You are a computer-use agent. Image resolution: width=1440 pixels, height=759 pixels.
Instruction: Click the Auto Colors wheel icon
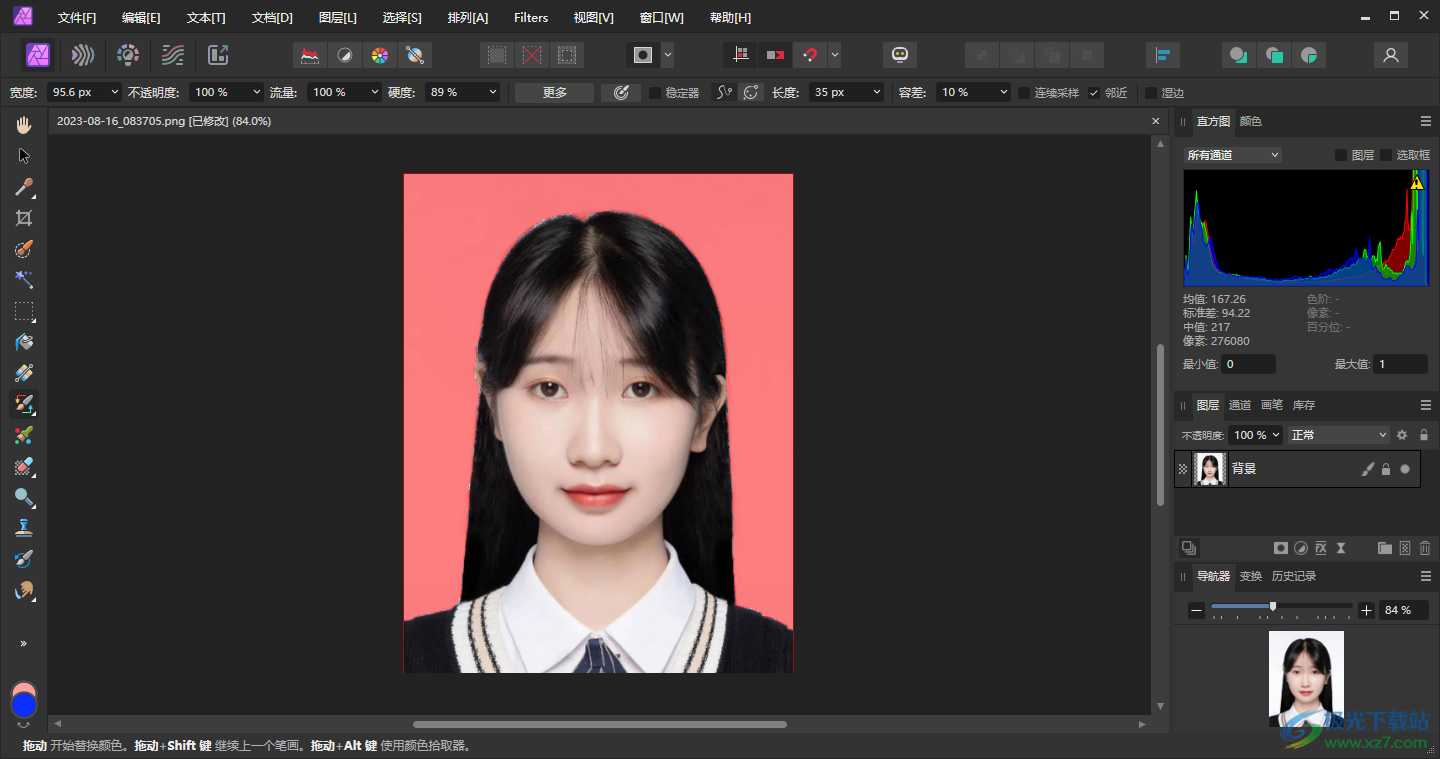coord(379,55)
